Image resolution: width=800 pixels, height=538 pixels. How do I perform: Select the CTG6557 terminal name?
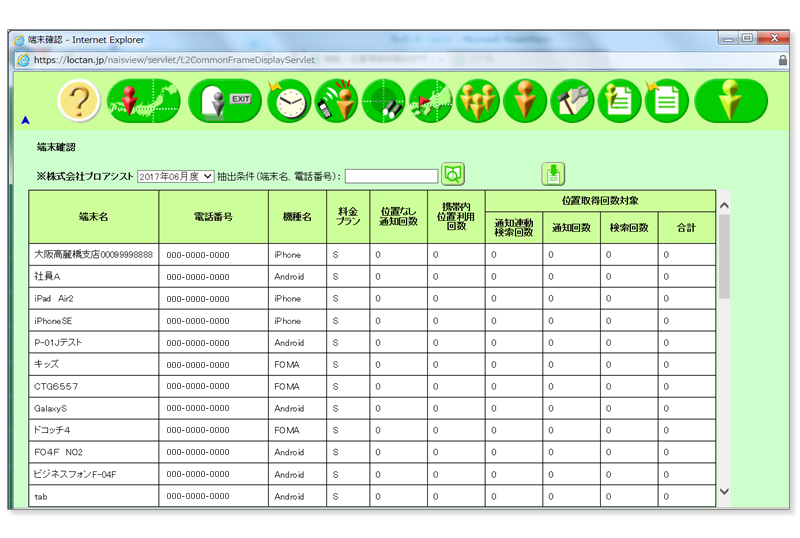(56, 386)
